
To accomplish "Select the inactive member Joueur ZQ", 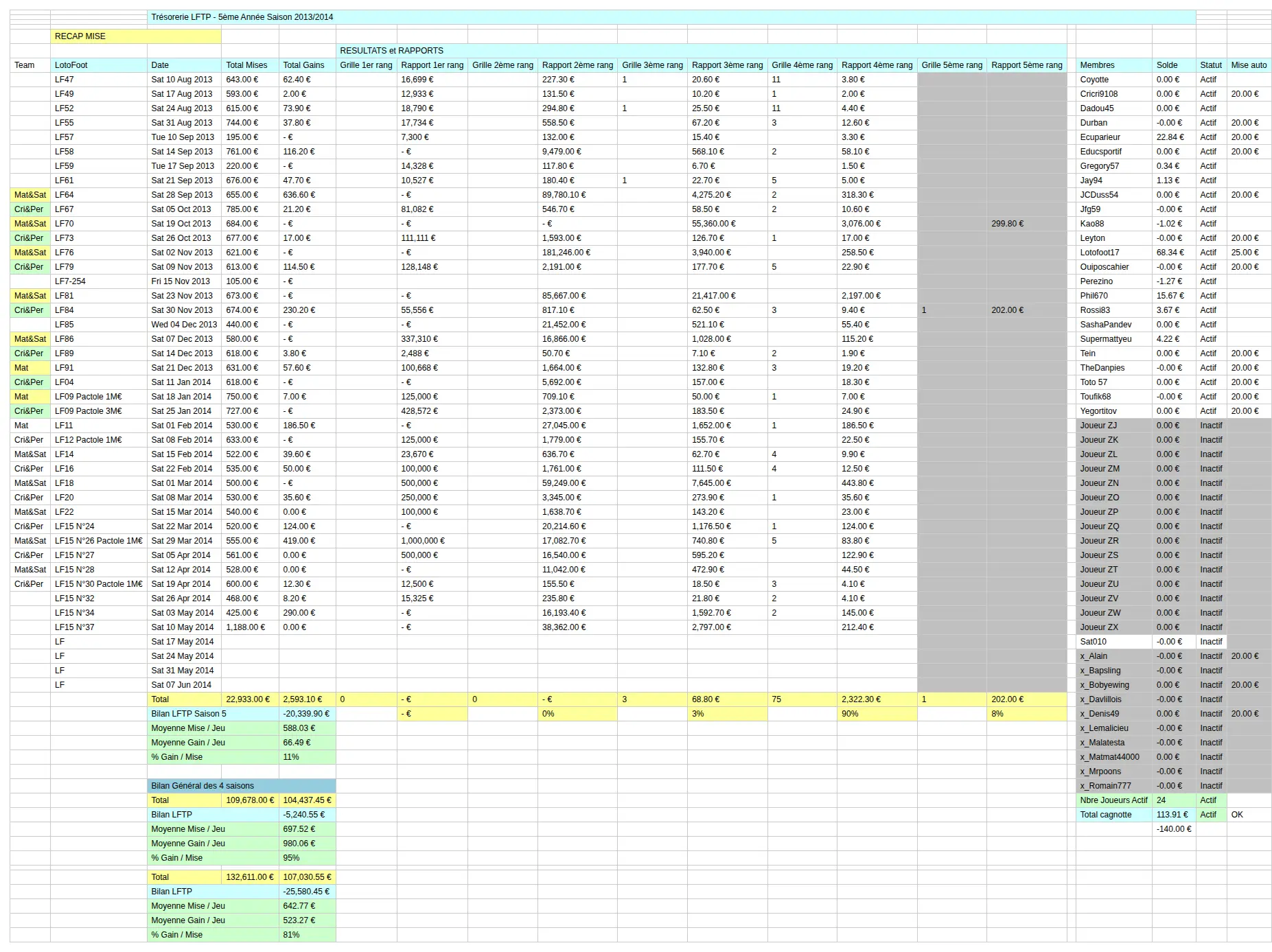I will point(1114,526).
